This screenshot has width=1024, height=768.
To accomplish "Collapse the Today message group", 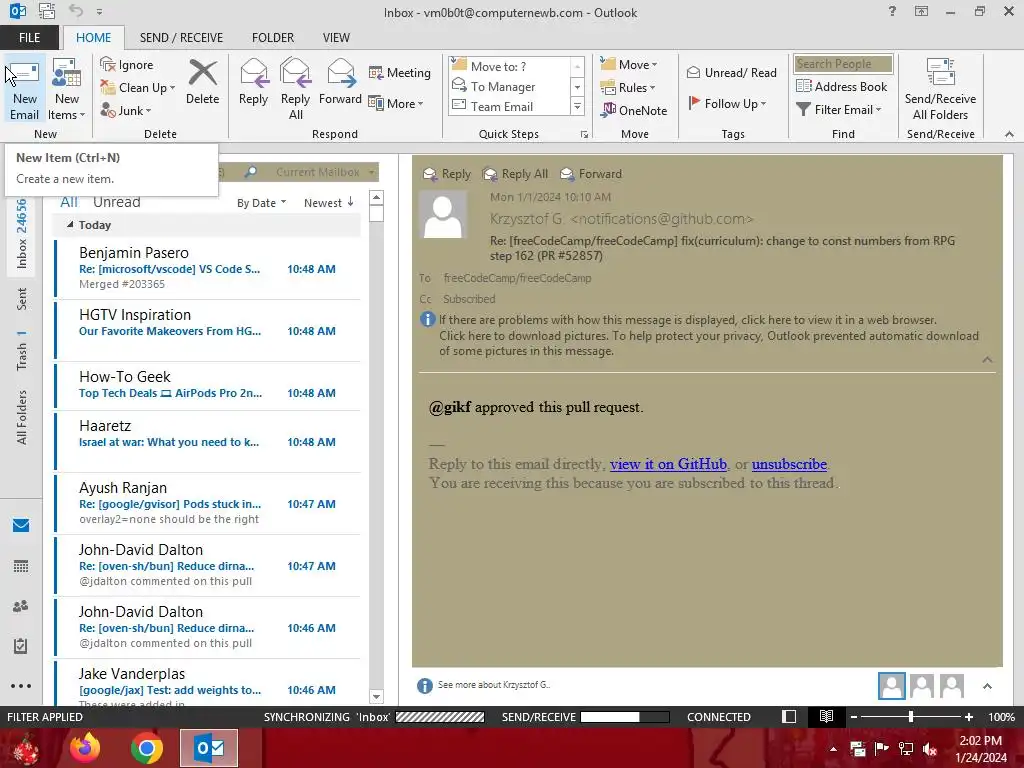I will (x=70, y=225).
